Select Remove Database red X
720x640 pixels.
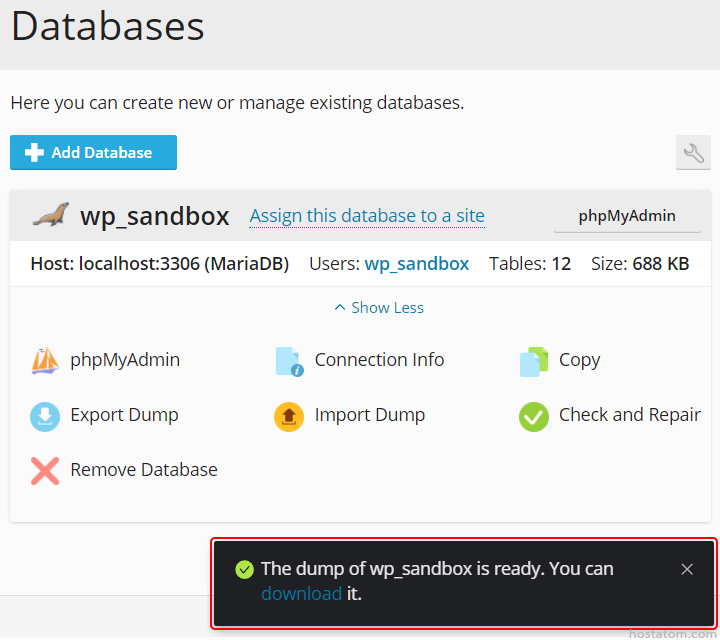click(45, 471)
